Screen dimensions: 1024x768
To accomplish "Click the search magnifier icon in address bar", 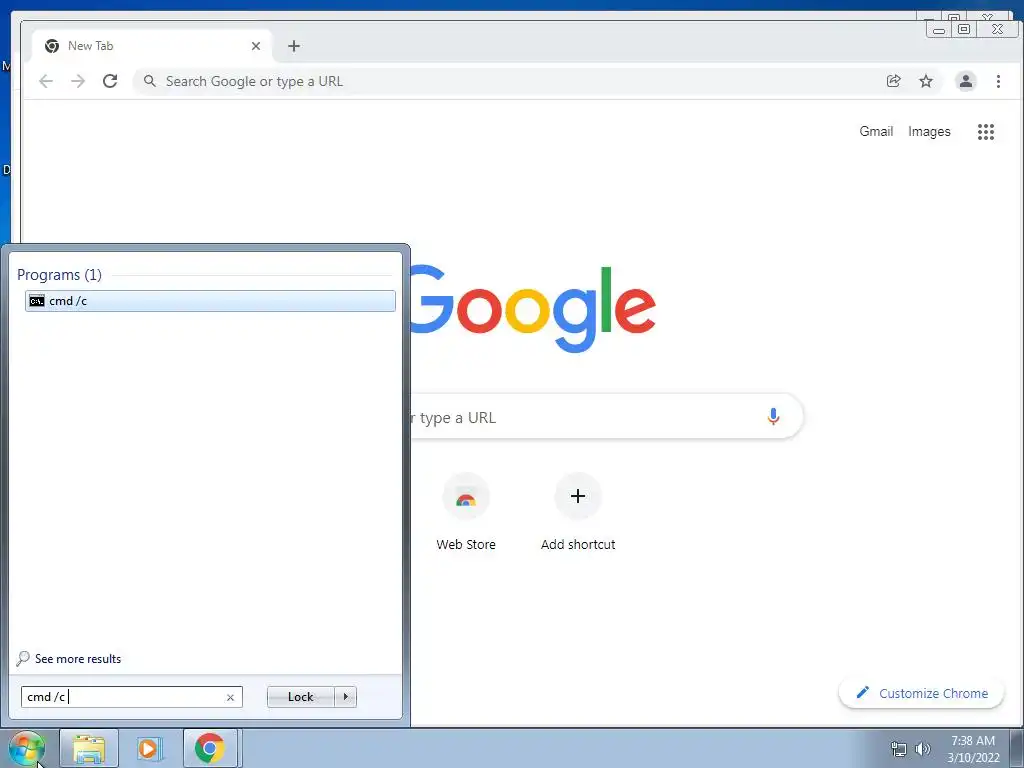I will coord(150,81).
